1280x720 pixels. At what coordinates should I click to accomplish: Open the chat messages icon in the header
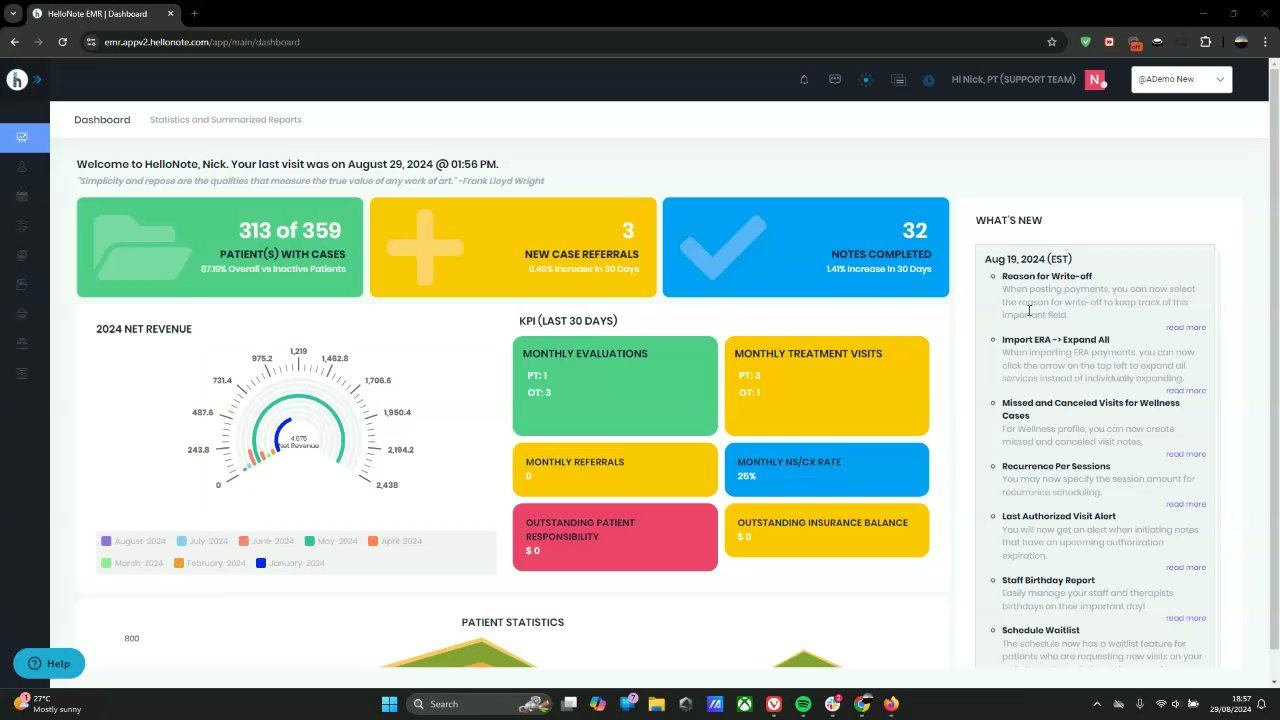(835, 80)
